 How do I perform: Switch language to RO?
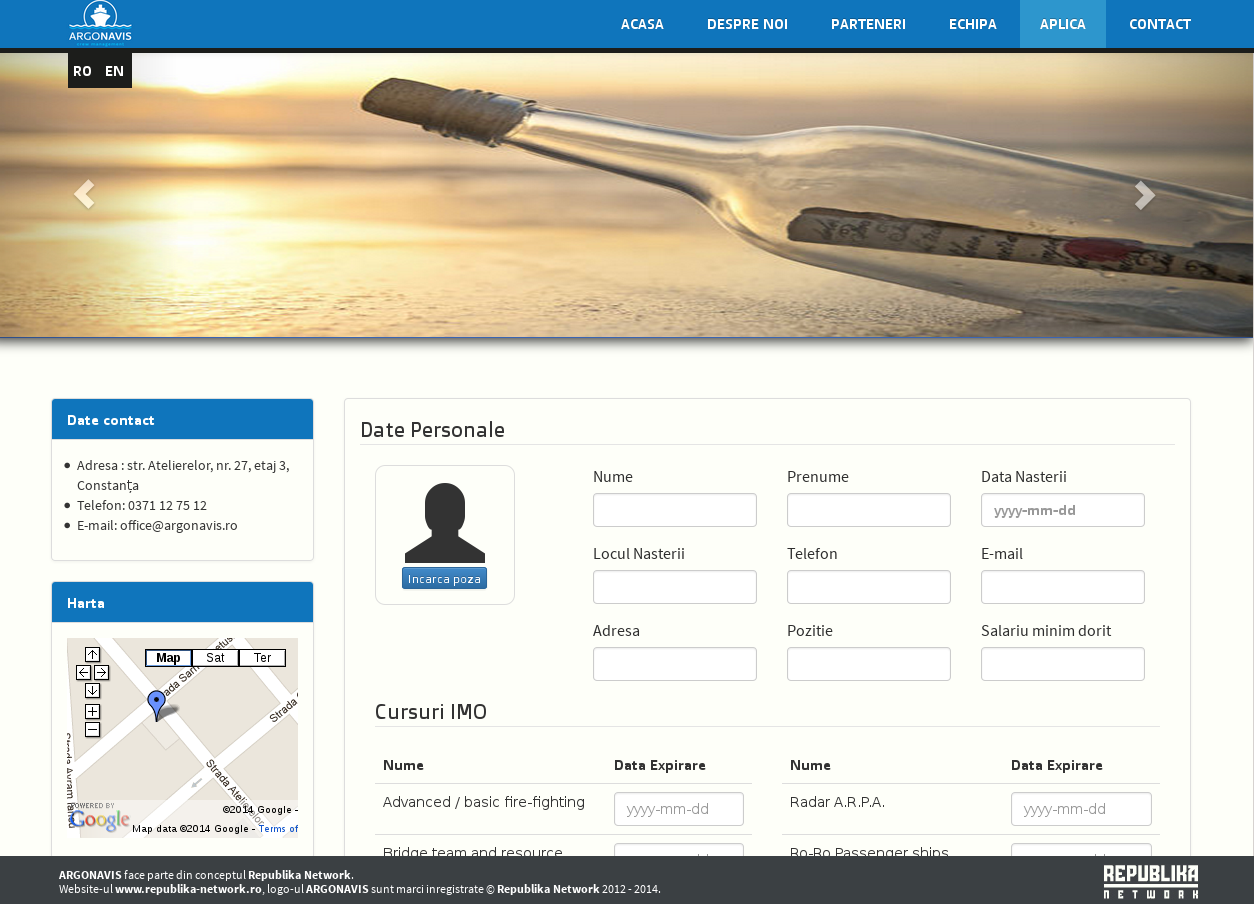click(x=82, y=71)
